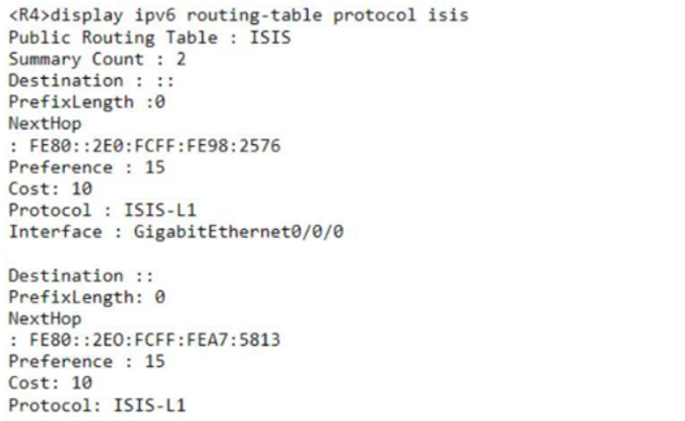The height and width of the screenshot is (421, 685).
Task: Click the second Destination :: line
Action: point(81,276)
